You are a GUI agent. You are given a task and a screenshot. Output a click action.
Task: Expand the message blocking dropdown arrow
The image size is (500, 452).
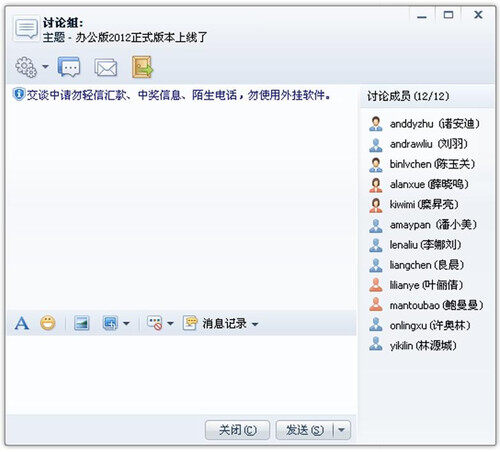170,323
